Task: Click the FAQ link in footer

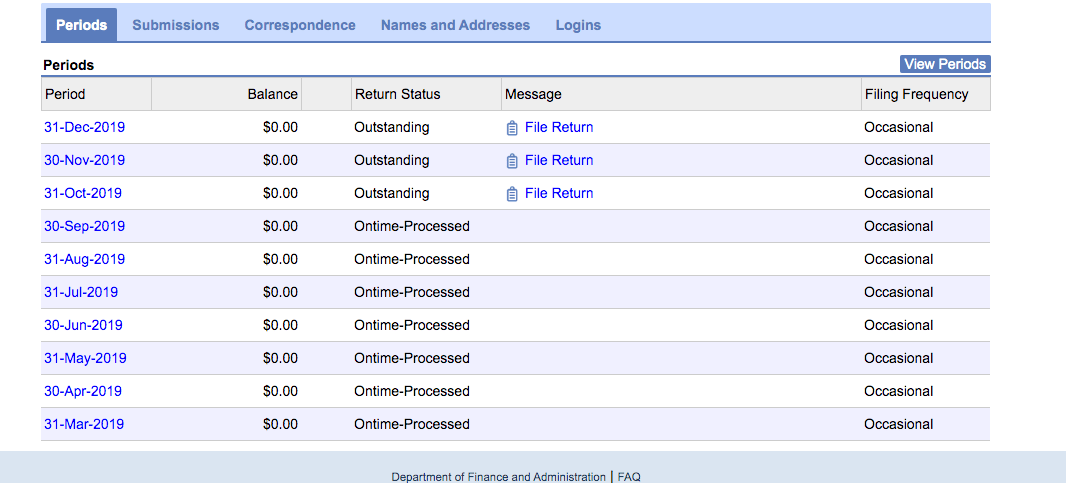Action: [x=629, y=477]
